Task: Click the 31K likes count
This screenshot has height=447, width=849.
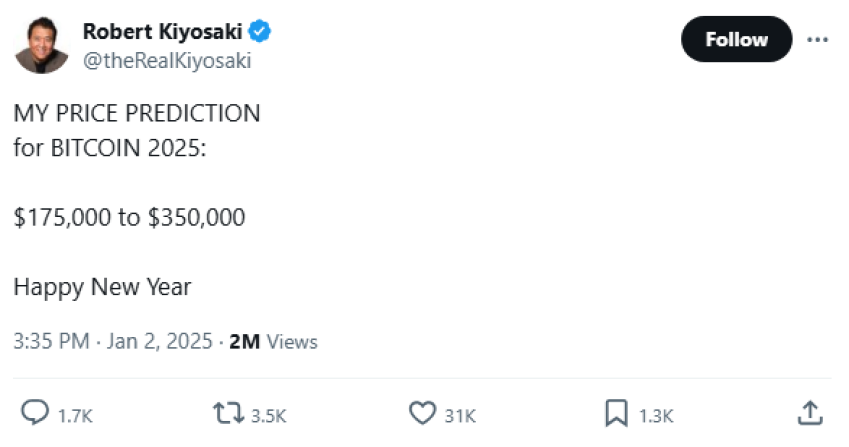Action: (459, 414)
